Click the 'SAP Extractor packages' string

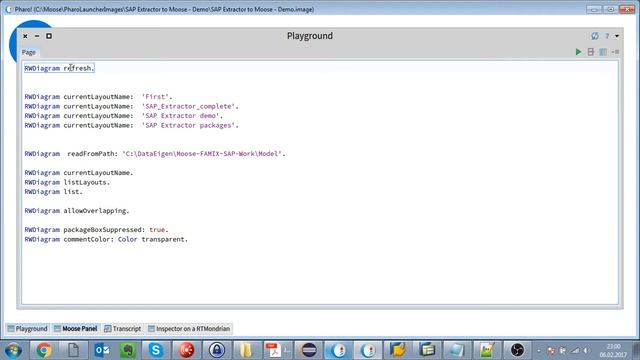coord(188,125)
